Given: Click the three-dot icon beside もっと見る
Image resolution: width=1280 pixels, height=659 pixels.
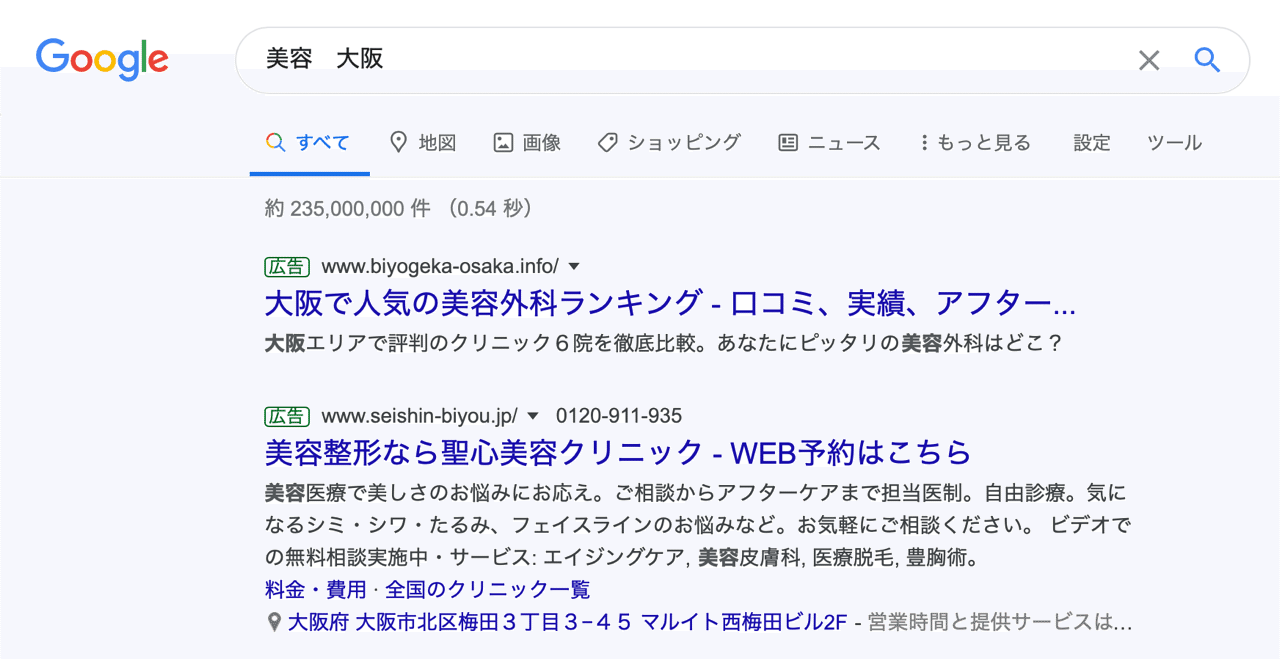Looking at the screenshot, I should (924, 143).
